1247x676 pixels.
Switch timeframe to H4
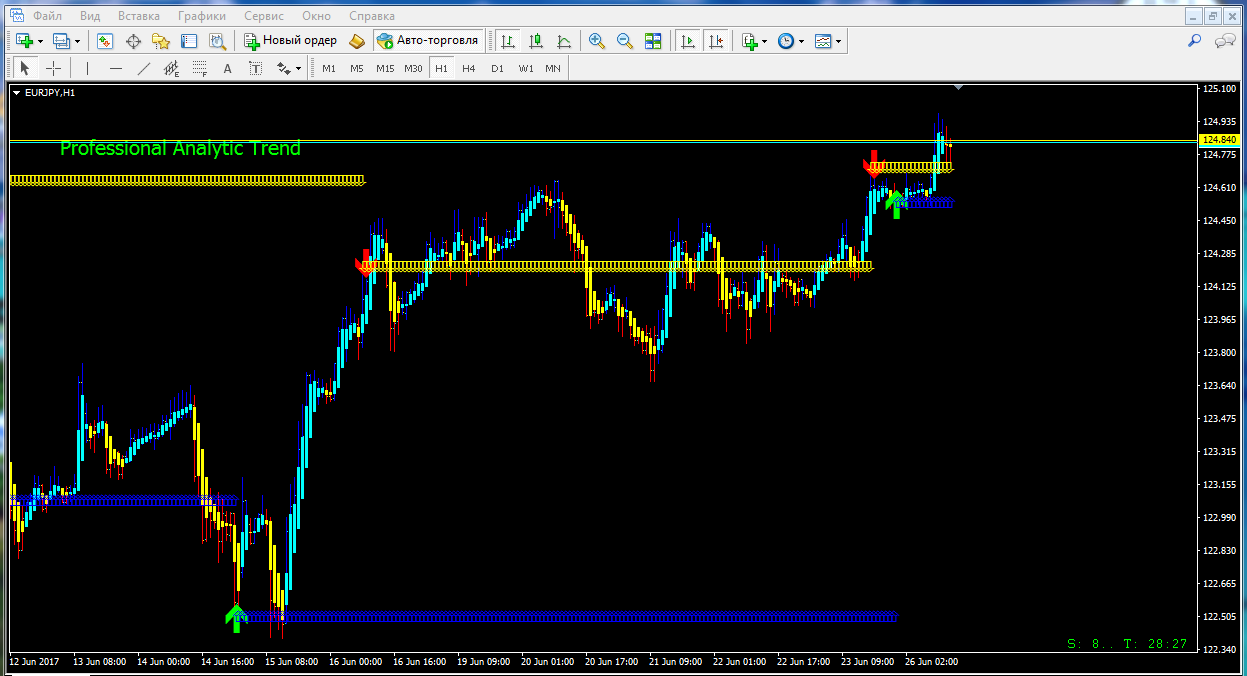[468, 68]
